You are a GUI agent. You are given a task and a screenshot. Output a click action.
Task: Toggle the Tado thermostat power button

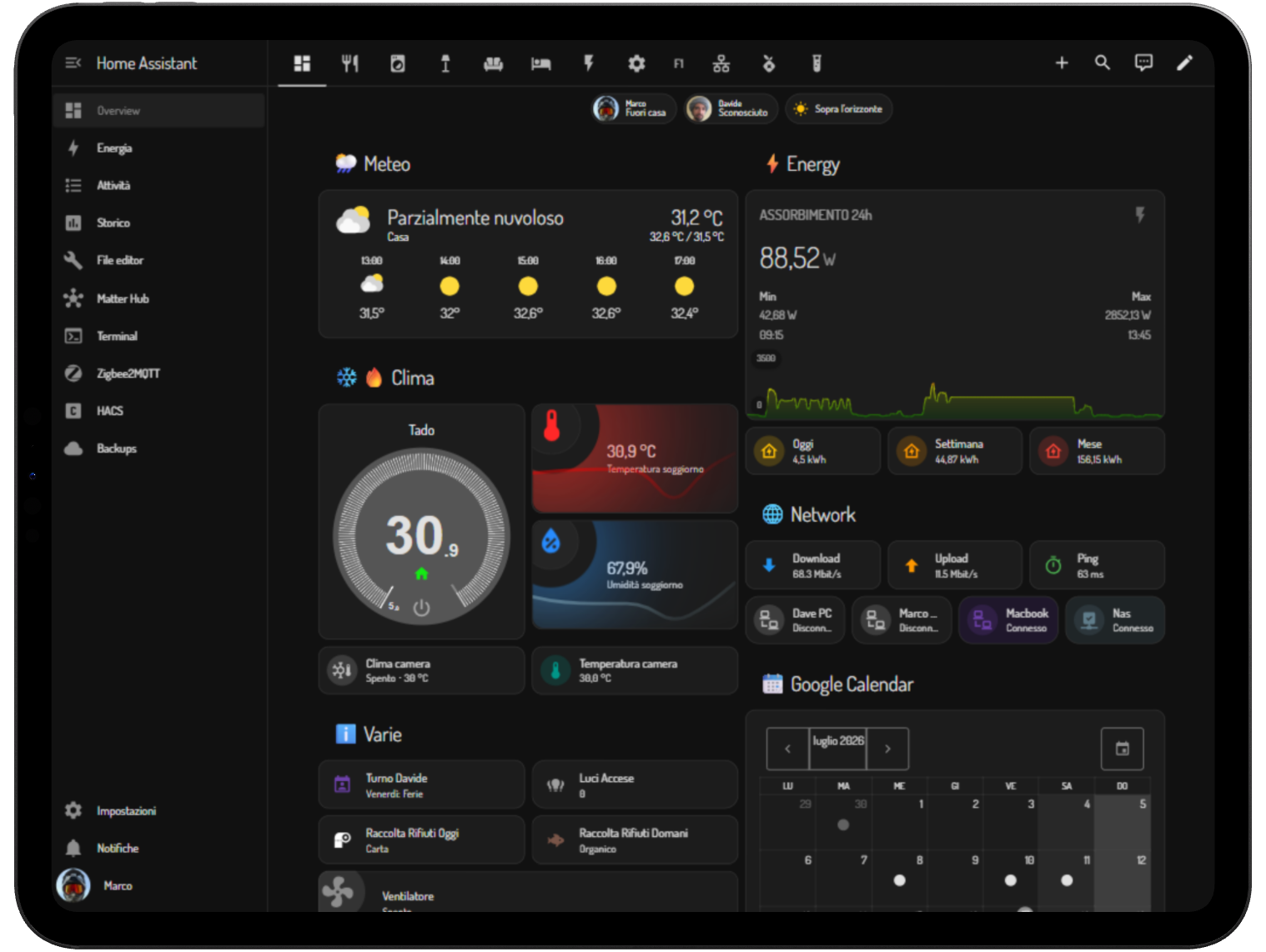422,608
